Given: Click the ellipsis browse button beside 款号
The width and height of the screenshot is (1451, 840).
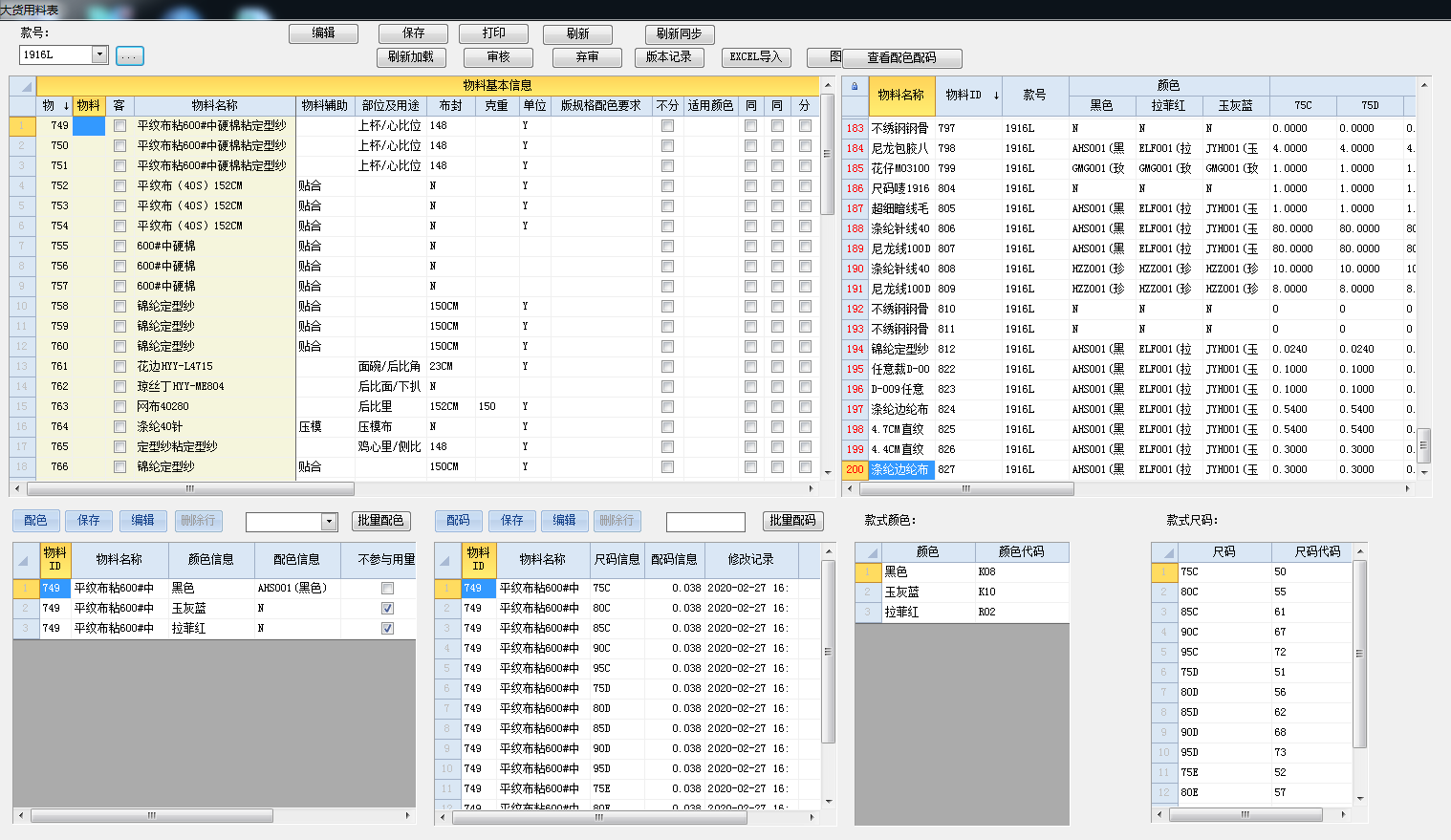Looking at the screenshot, I should coord(129,56).
